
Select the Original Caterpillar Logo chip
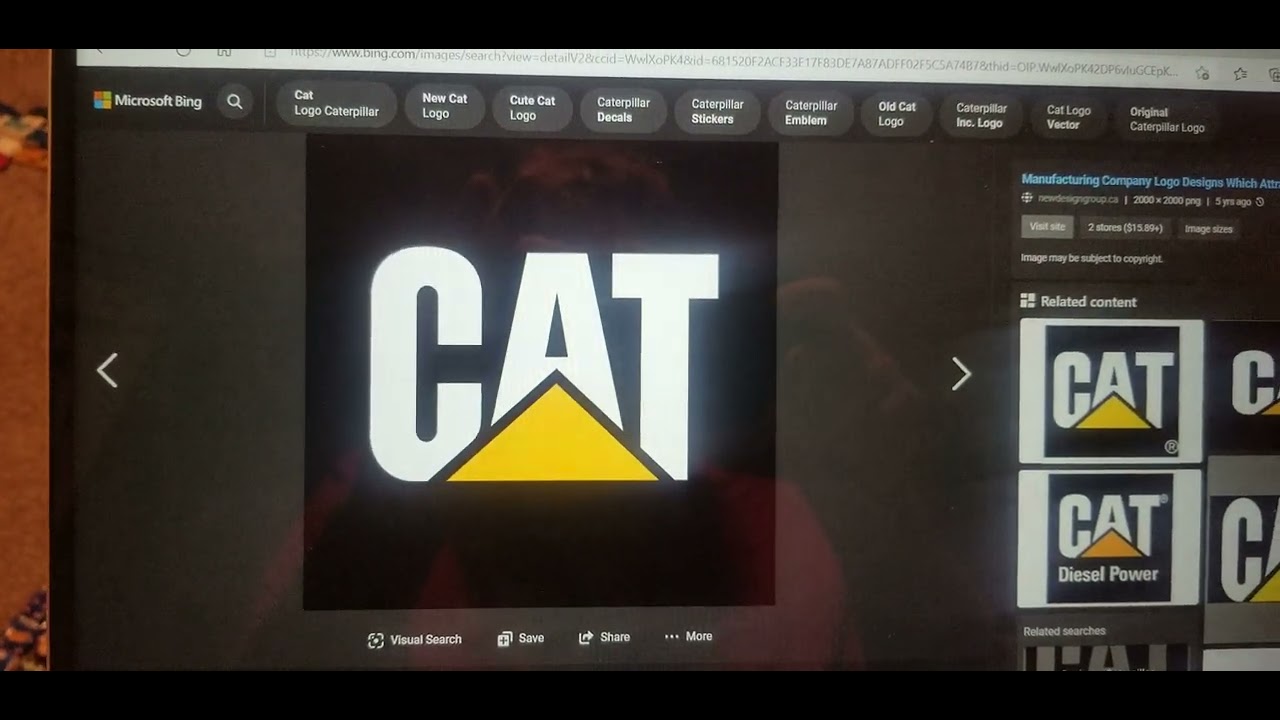point(1166,119)
